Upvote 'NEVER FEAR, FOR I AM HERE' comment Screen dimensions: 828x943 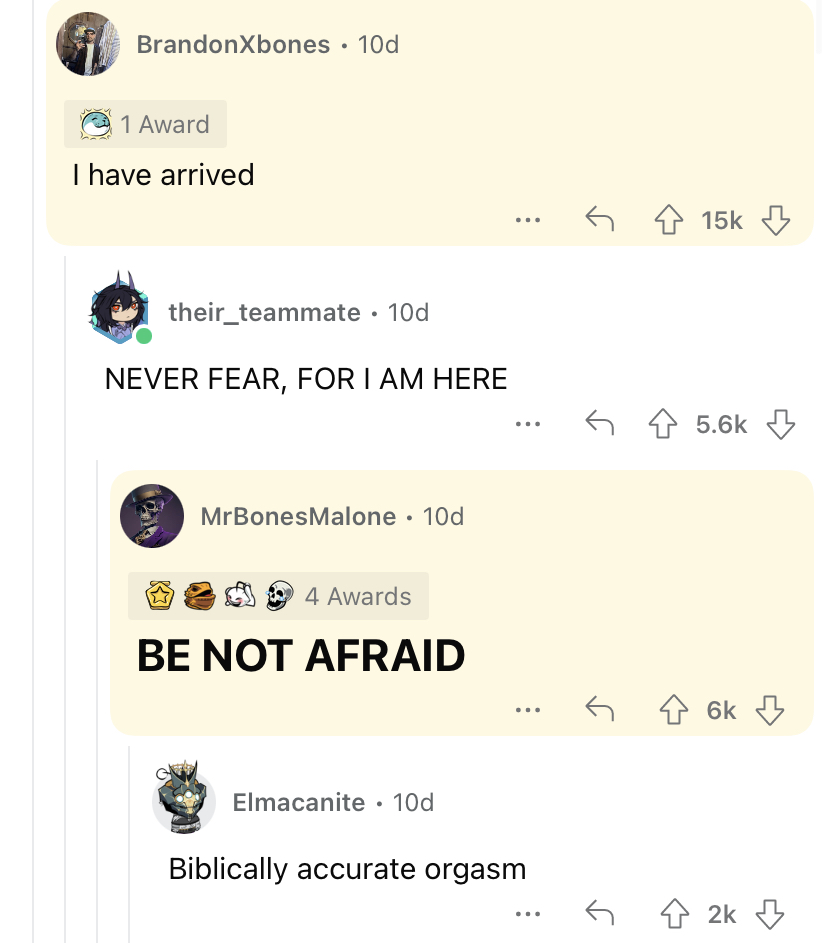pyautogui.click(x=663, y=424)
